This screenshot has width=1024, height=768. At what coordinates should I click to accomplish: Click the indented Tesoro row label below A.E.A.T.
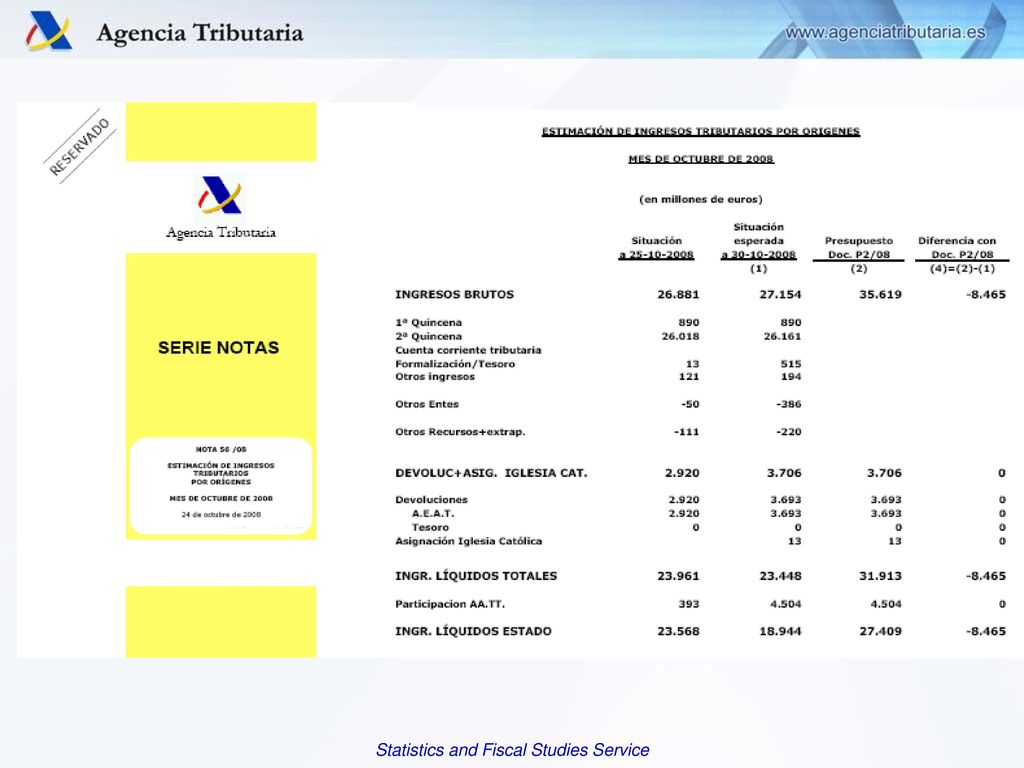[430, 527]
